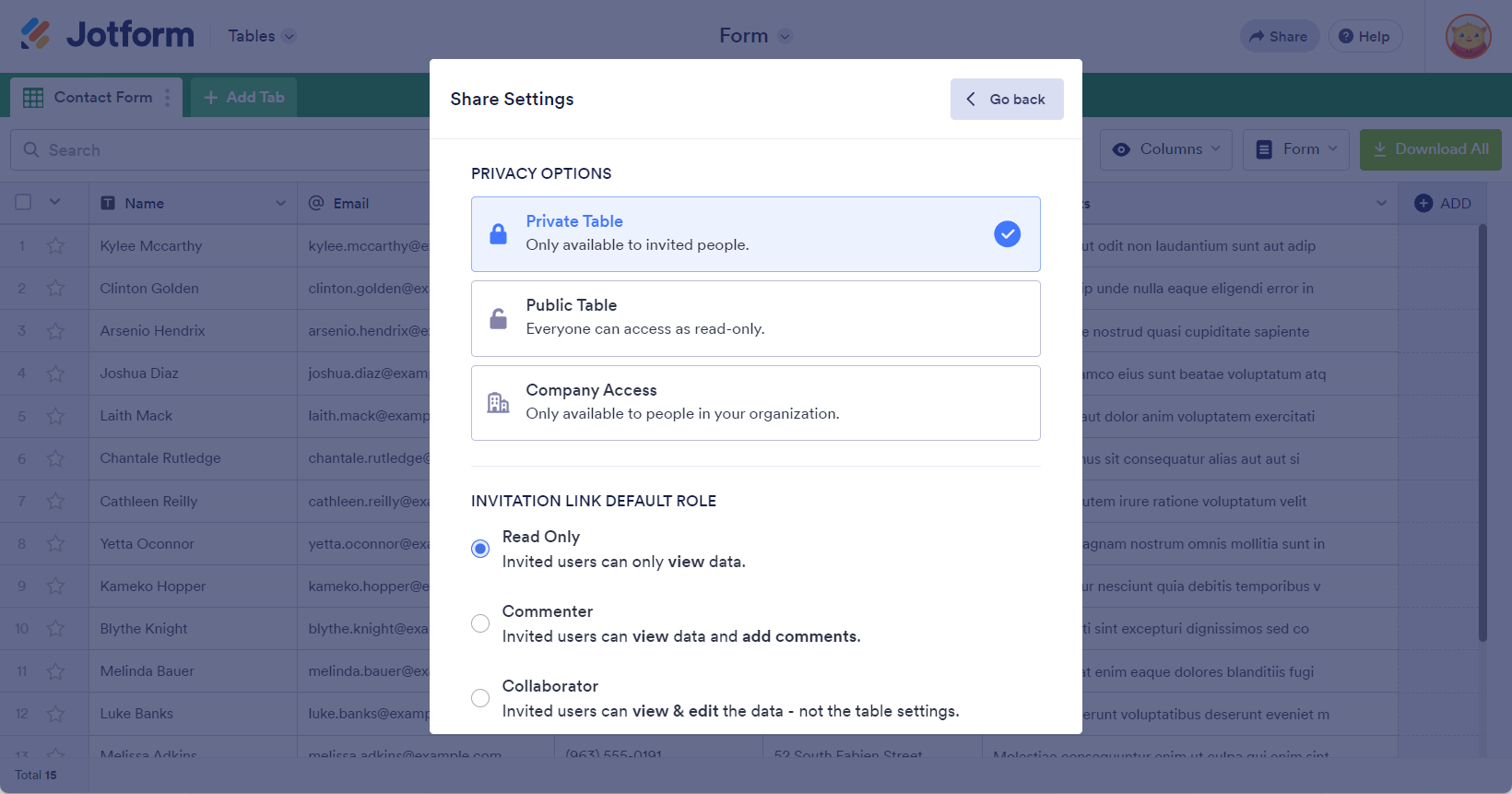Click the Jotform logo icon
1512x794 pixels.
36,35
